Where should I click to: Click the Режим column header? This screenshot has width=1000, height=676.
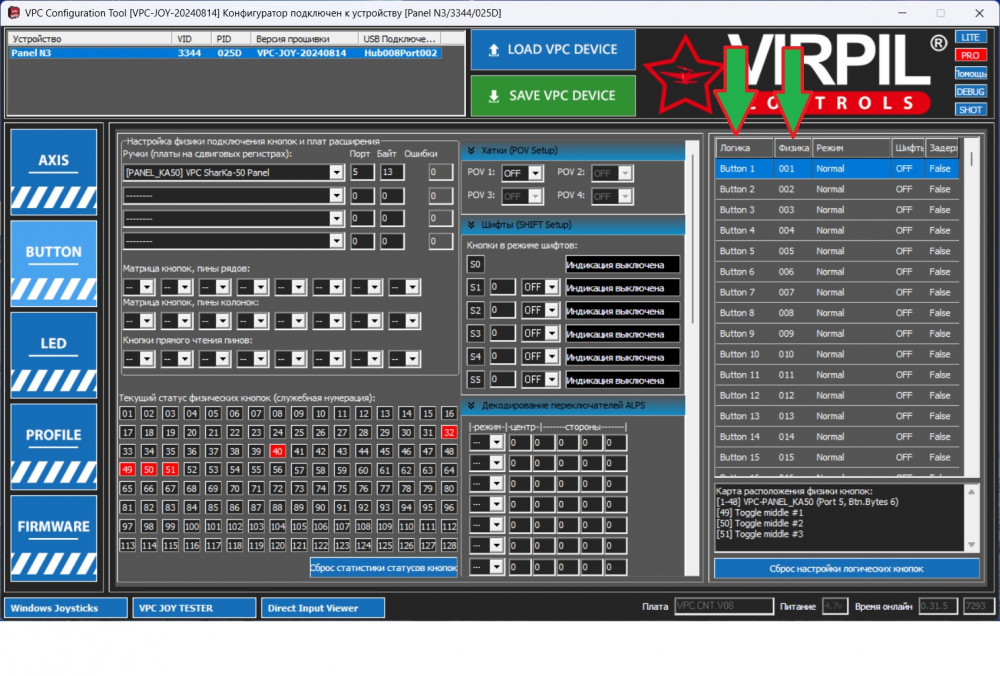(851, 148)
